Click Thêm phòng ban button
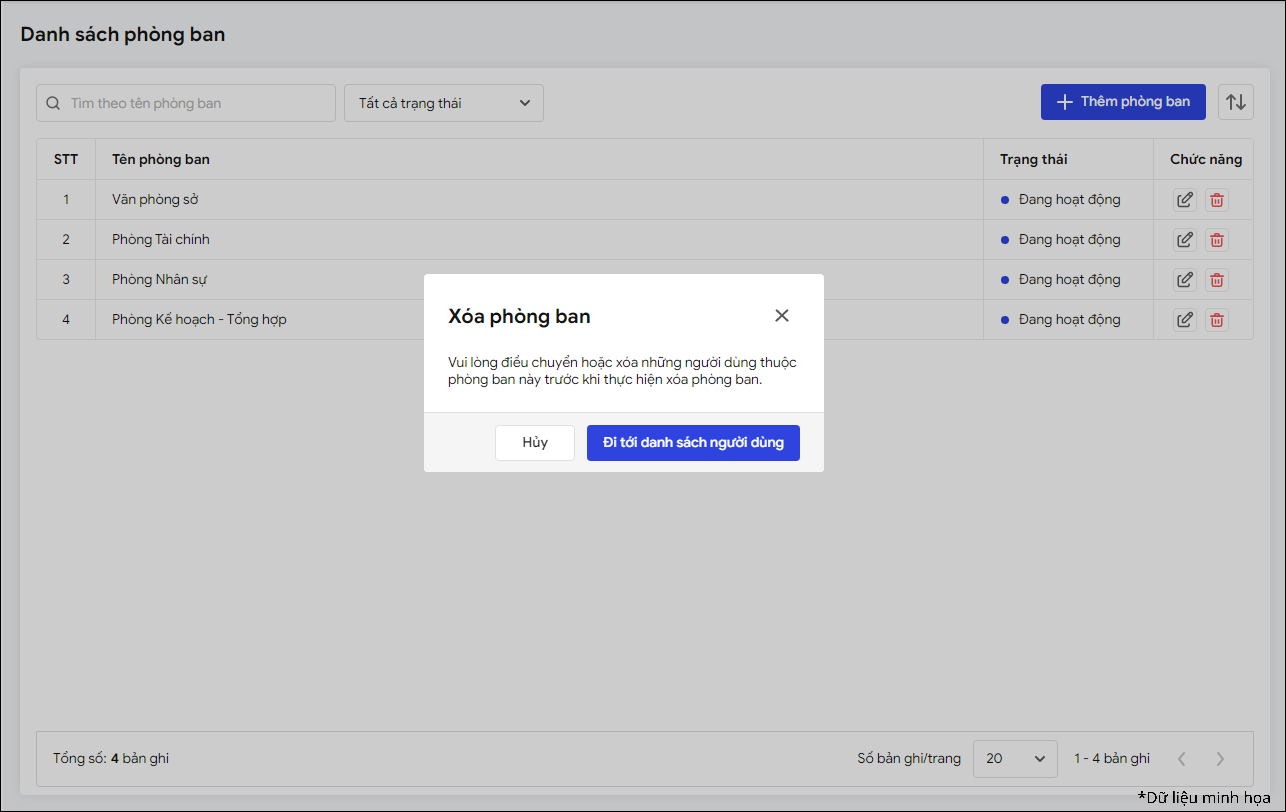 [1123, 102]
